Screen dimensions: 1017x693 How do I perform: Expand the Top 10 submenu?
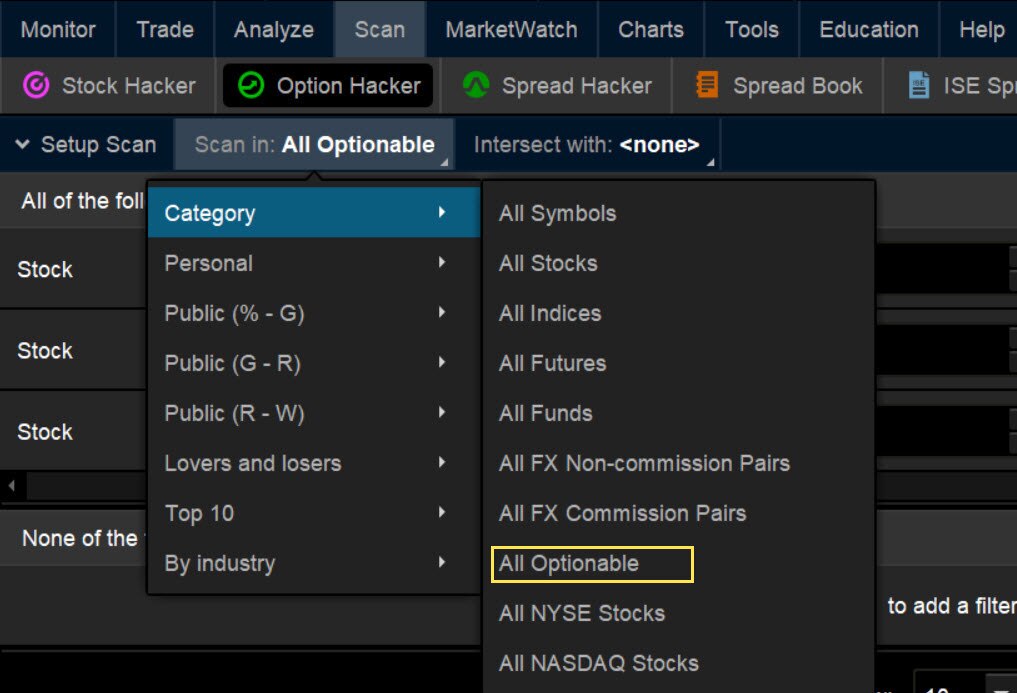point(314,513)
